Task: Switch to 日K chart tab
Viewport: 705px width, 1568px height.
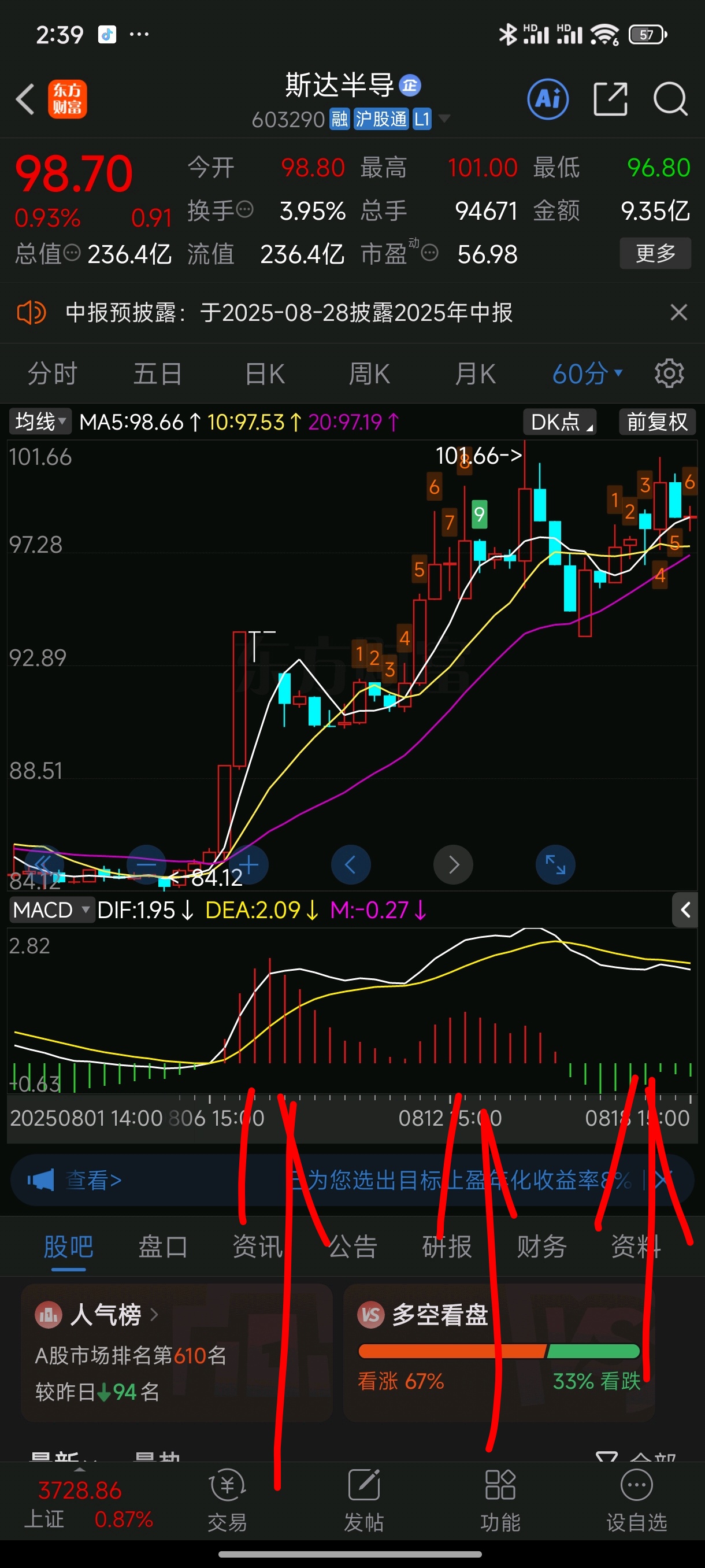Action: click(265, 373)
